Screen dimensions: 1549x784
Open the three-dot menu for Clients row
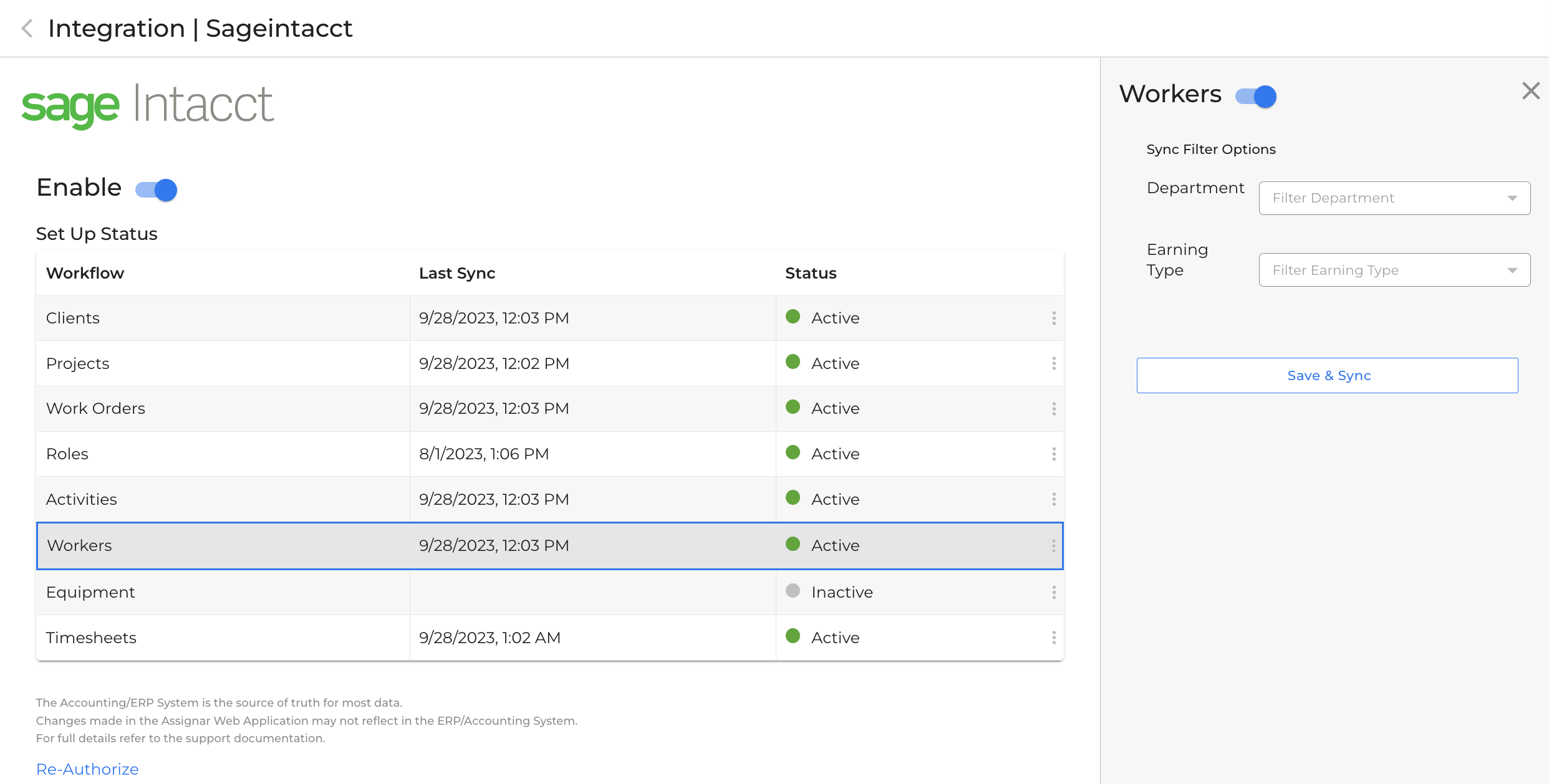(x=1054, y=318)
